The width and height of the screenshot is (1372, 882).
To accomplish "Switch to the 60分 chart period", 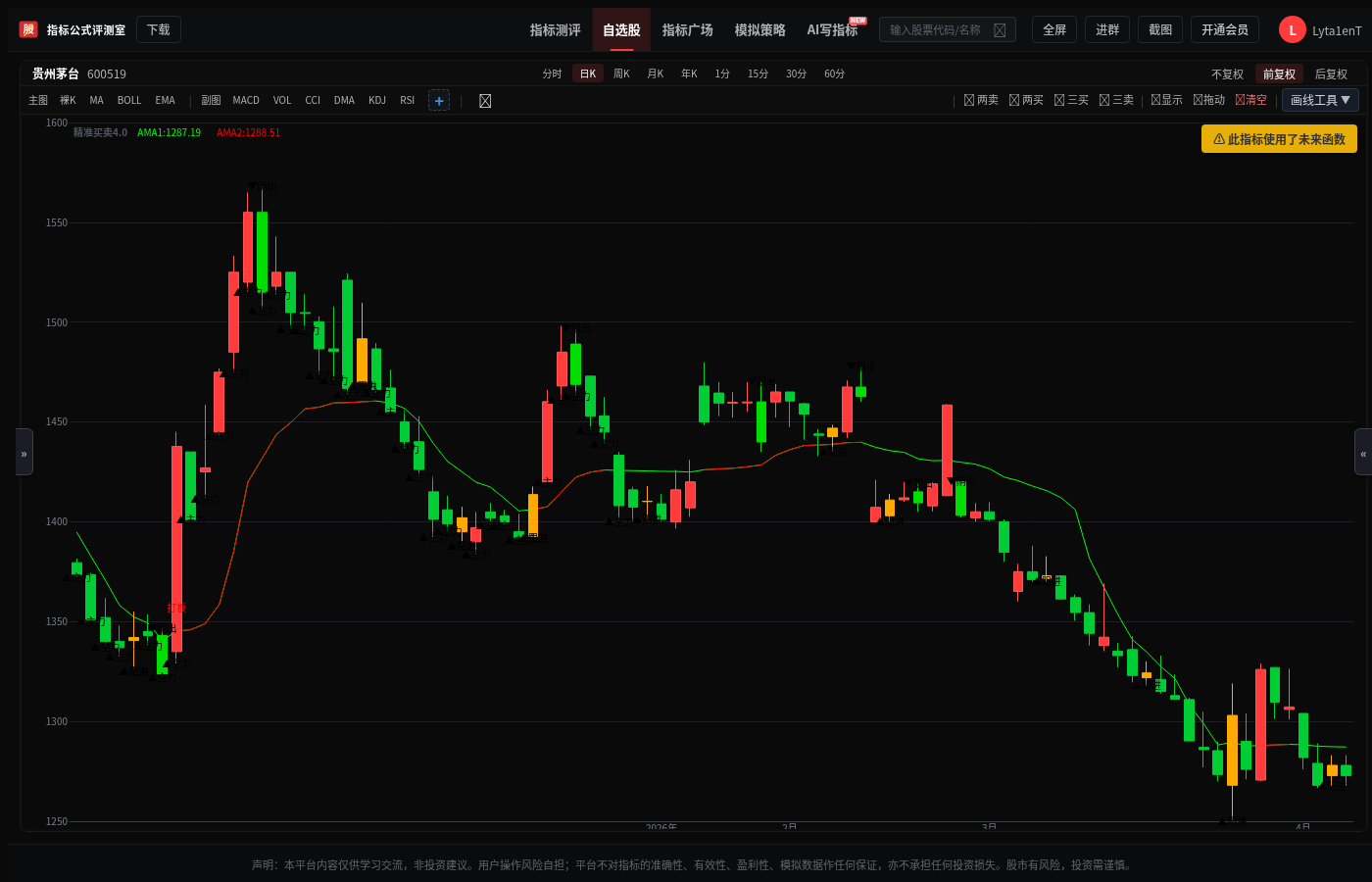I will (834, 74).
